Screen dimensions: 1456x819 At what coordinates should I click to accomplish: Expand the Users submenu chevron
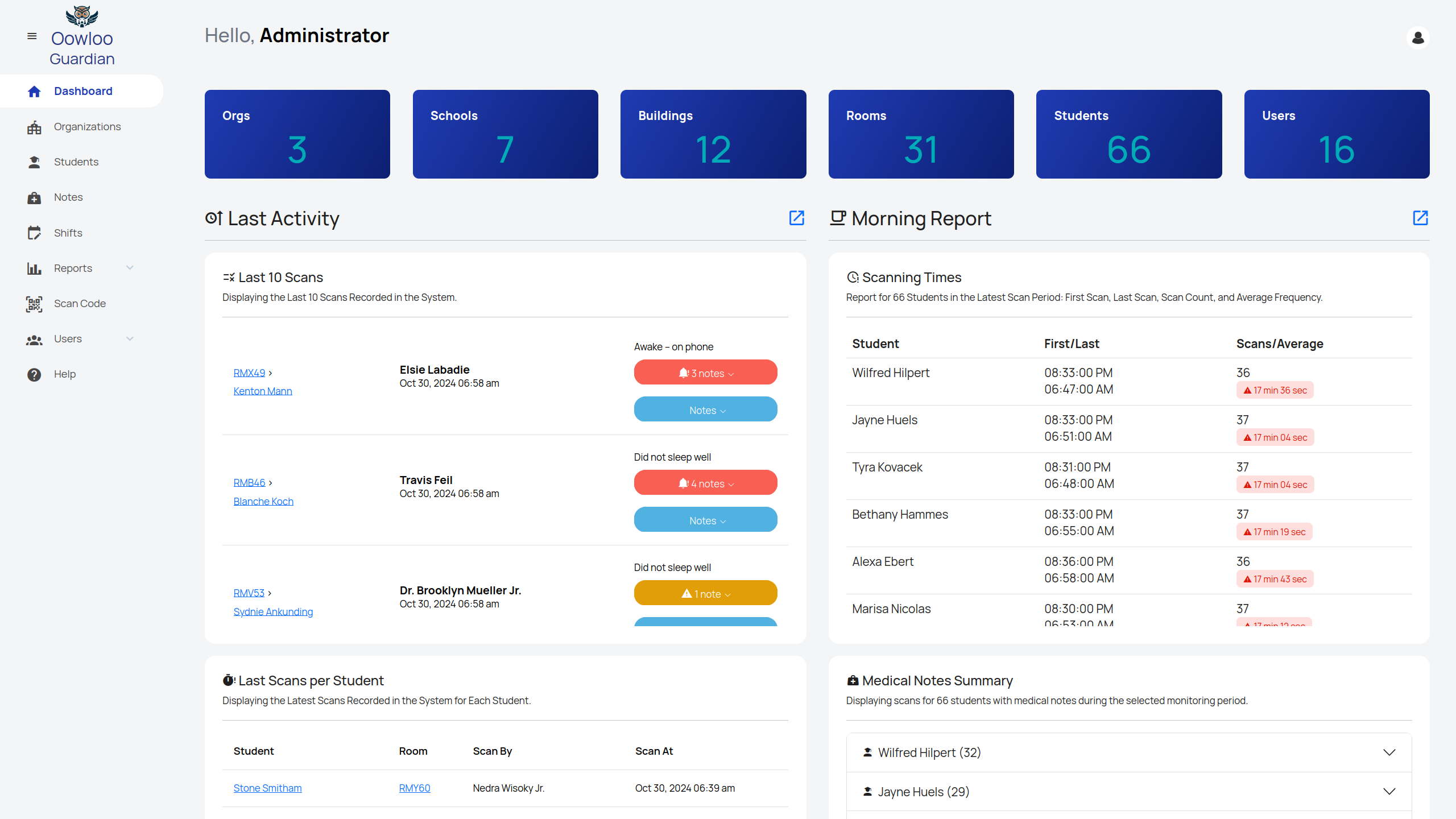pos(130,339)
